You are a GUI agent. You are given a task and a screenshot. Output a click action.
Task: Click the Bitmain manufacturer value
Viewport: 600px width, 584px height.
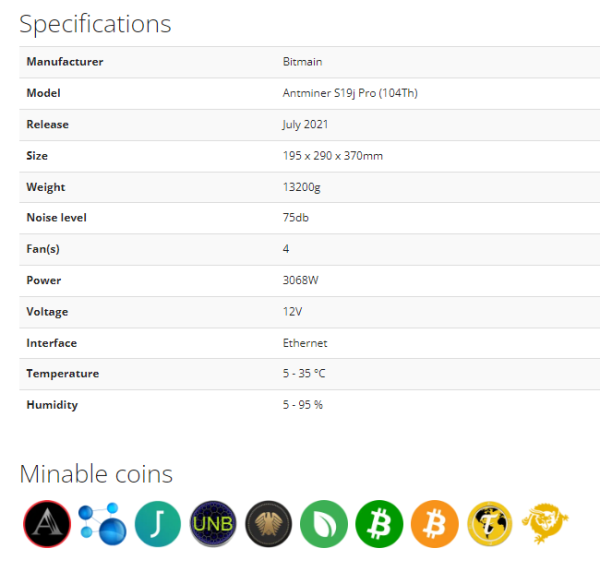(x=302, y=62)
